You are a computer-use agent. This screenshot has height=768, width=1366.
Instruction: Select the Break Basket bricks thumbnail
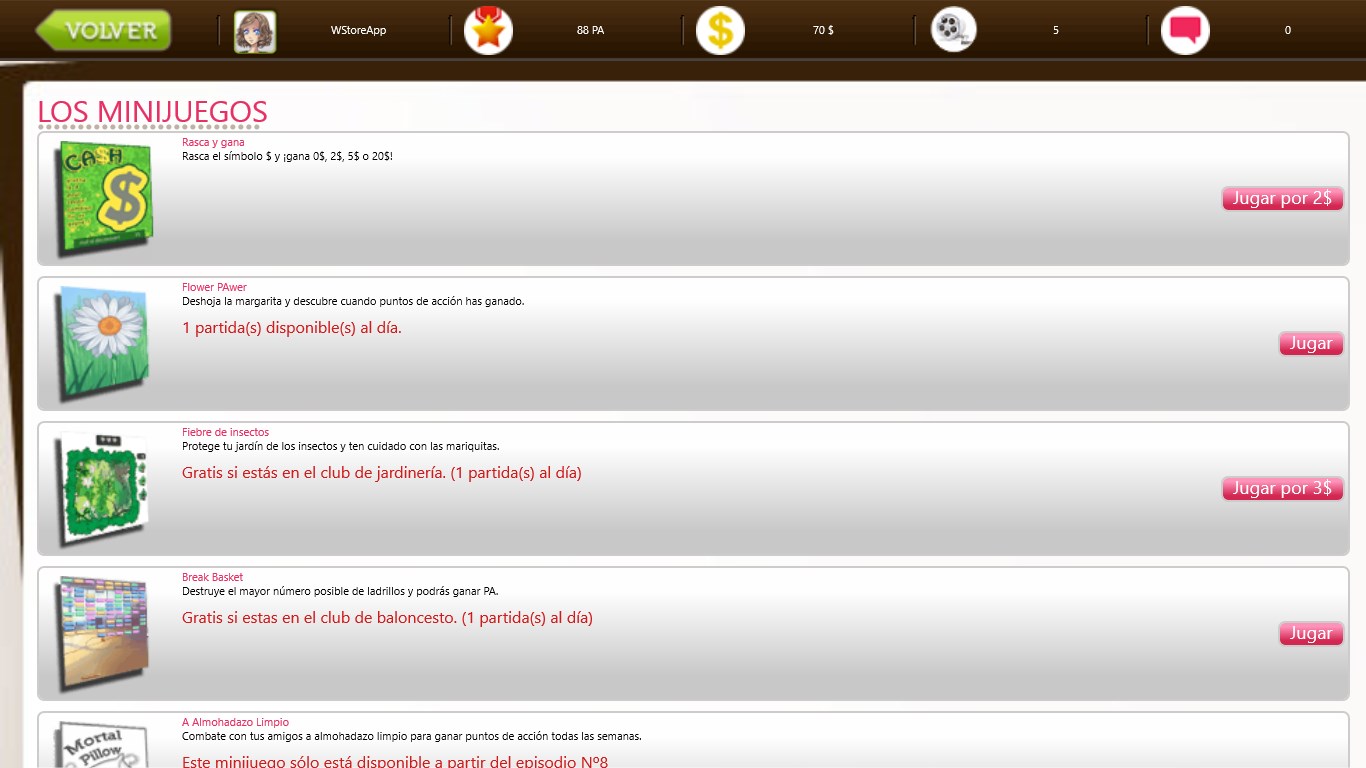[103, 632]
